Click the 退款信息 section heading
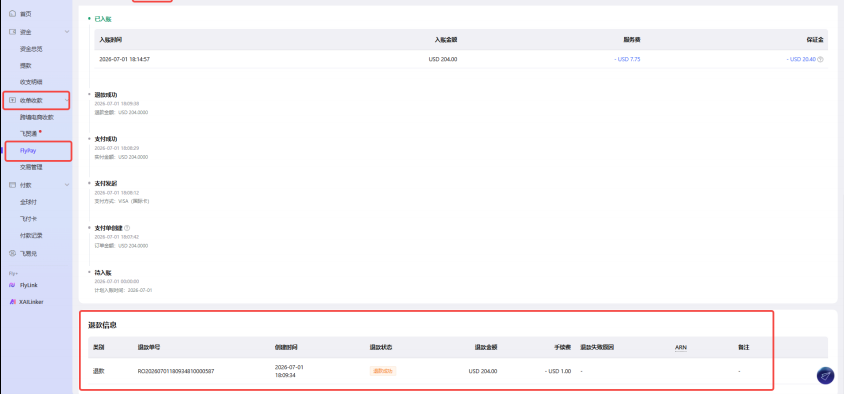Viewport: 844px width, 394px height. click(x=103, y=325)
